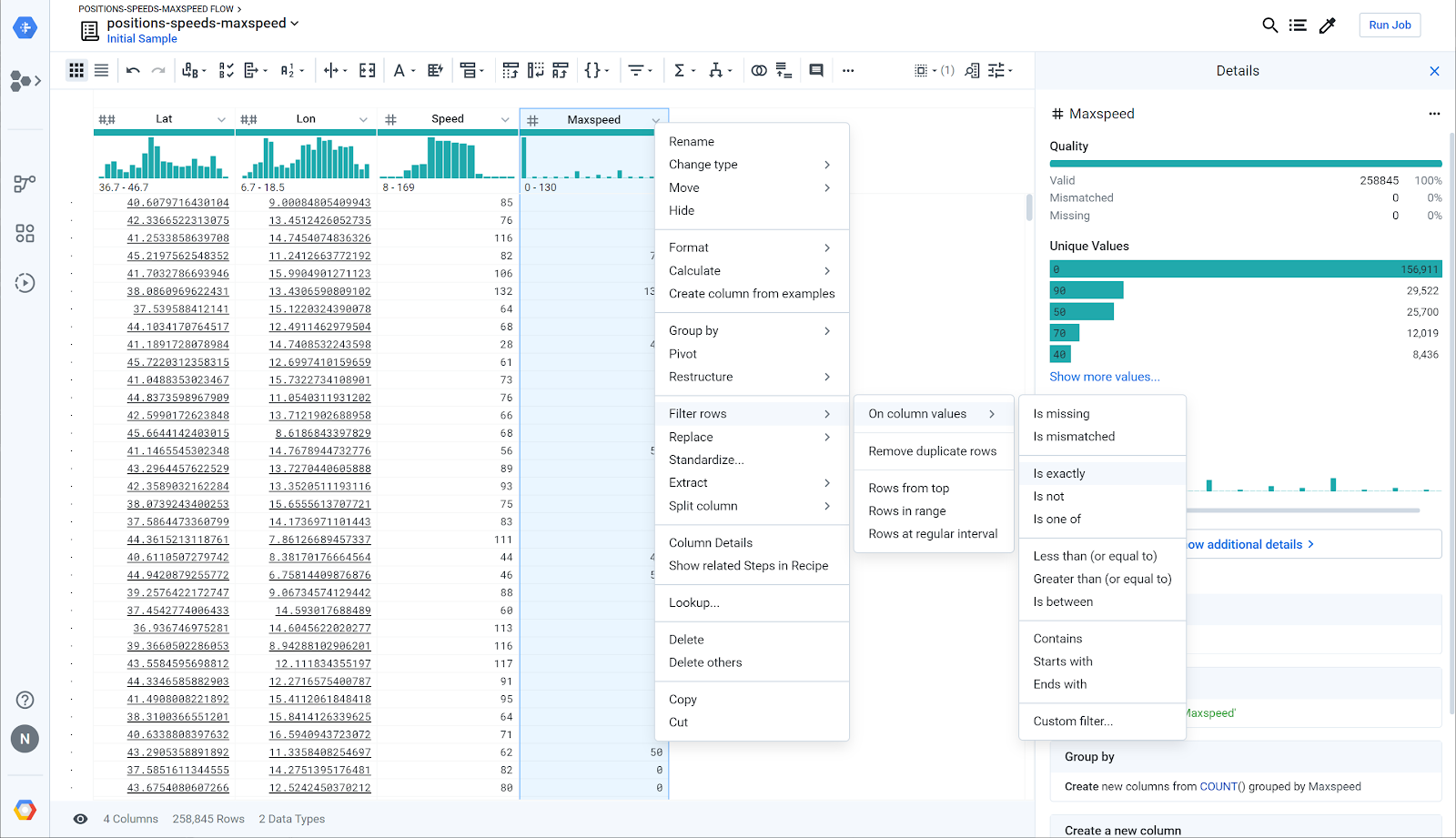Click the Lat value 40.6079716430104 cell
This screenshot has height=838, width=1456.
coord(178,203)
